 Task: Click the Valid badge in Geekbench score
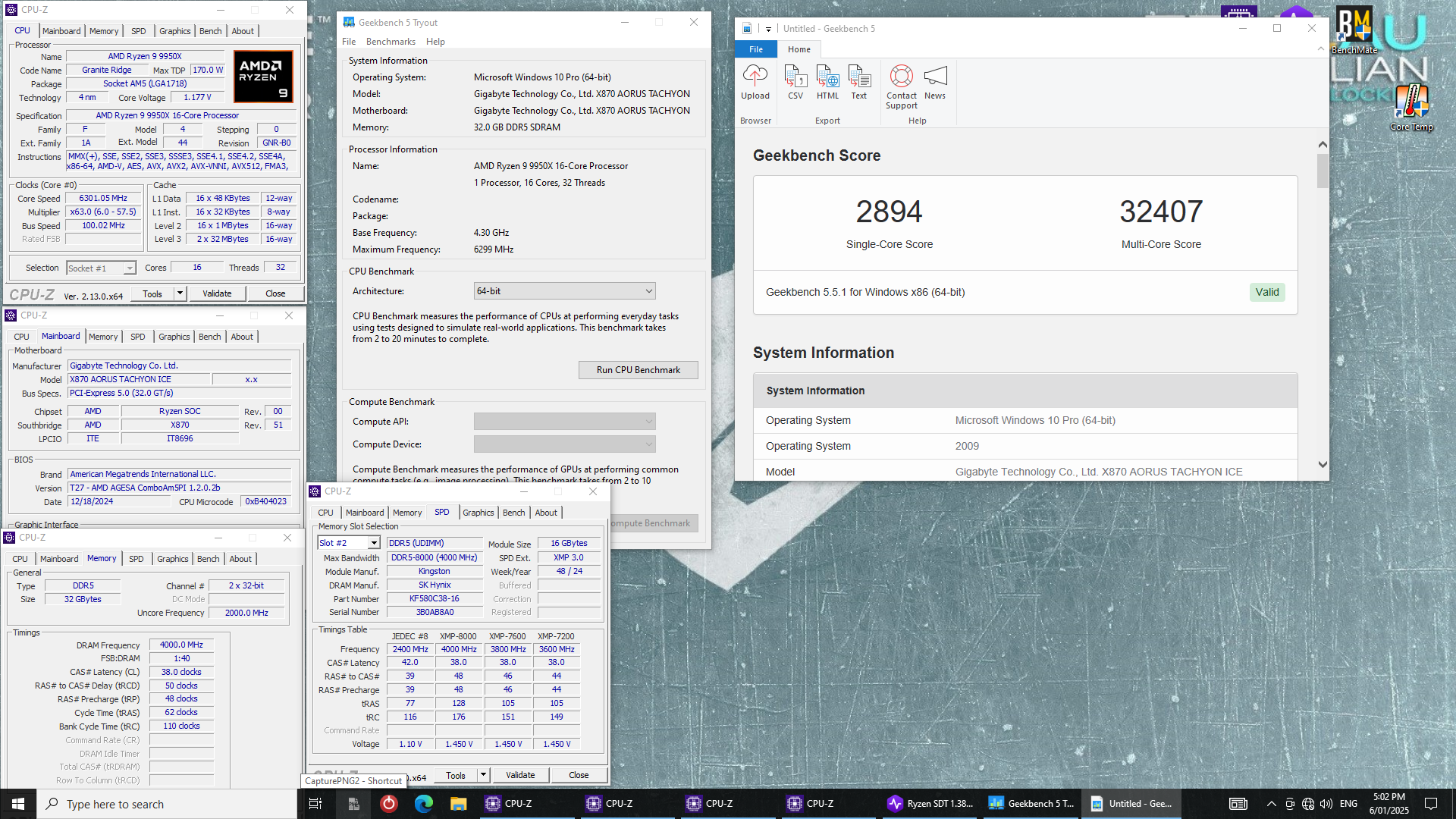(1267, 292)
